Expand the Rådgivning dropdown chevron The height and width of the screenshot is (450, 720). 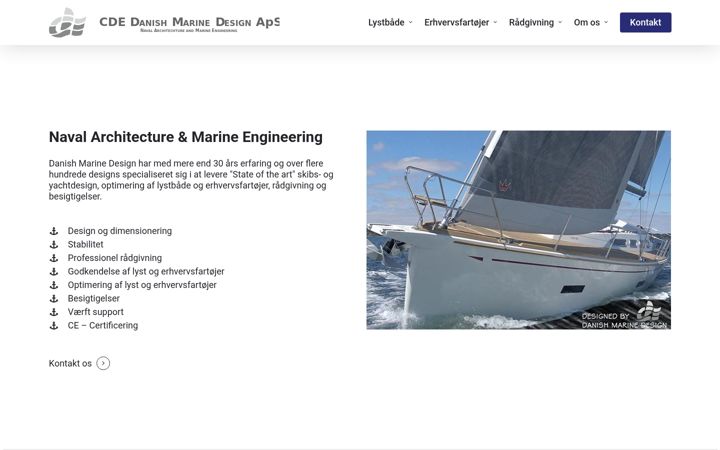click(x=560, y=22)
